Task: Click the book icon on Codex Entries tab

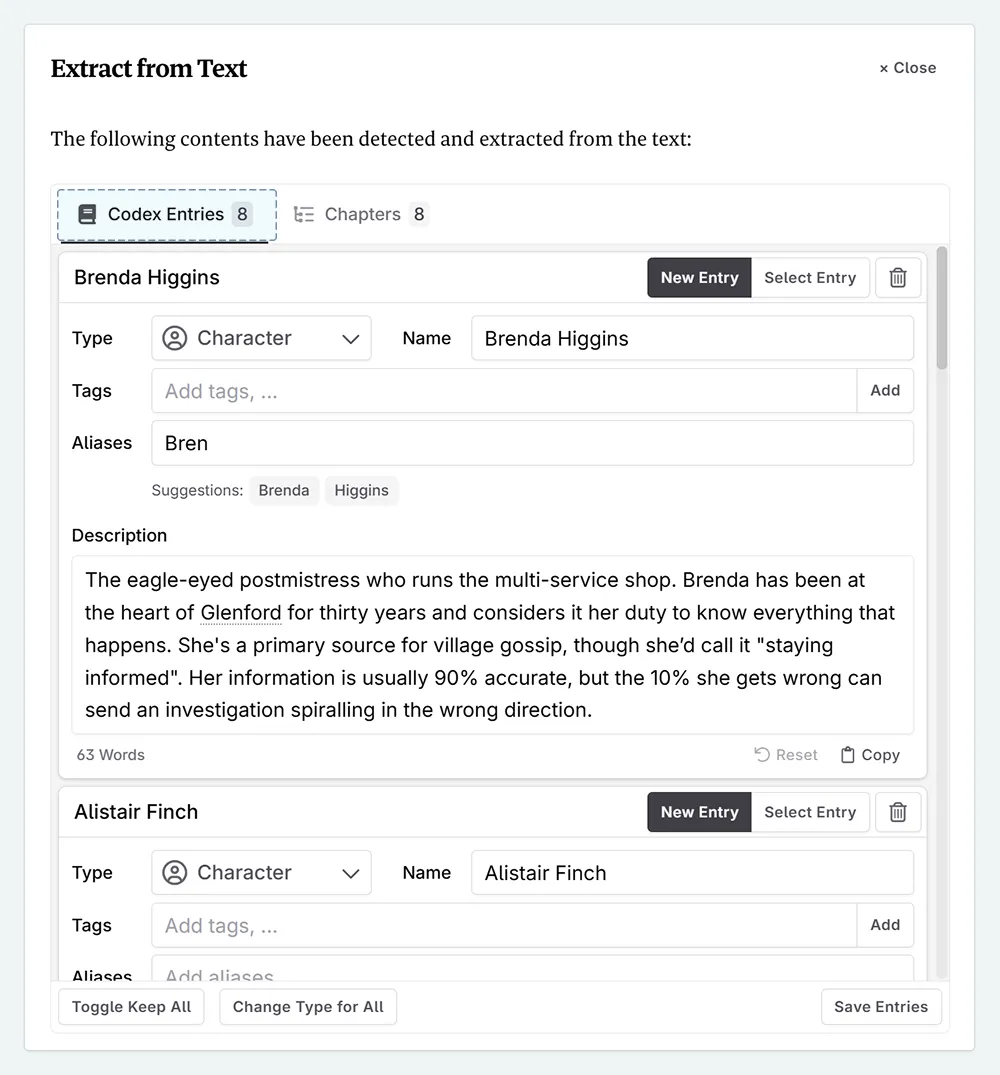Action: pyautogui.click(x=87, y=214)
